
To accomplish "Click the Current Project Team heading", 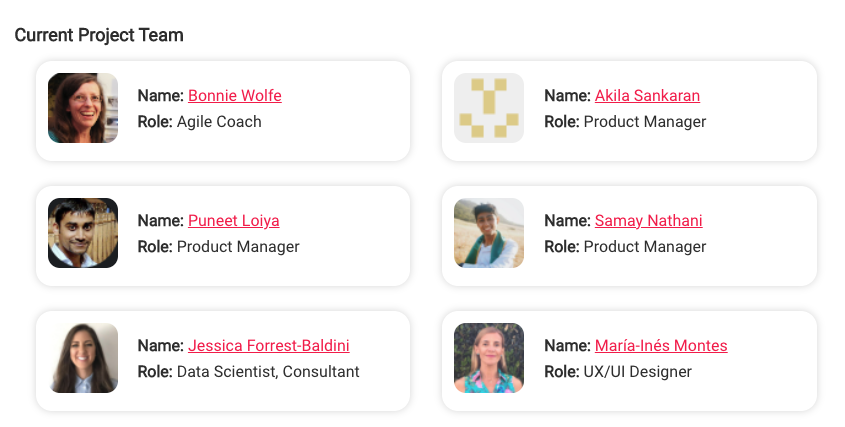I will (99, 35).
